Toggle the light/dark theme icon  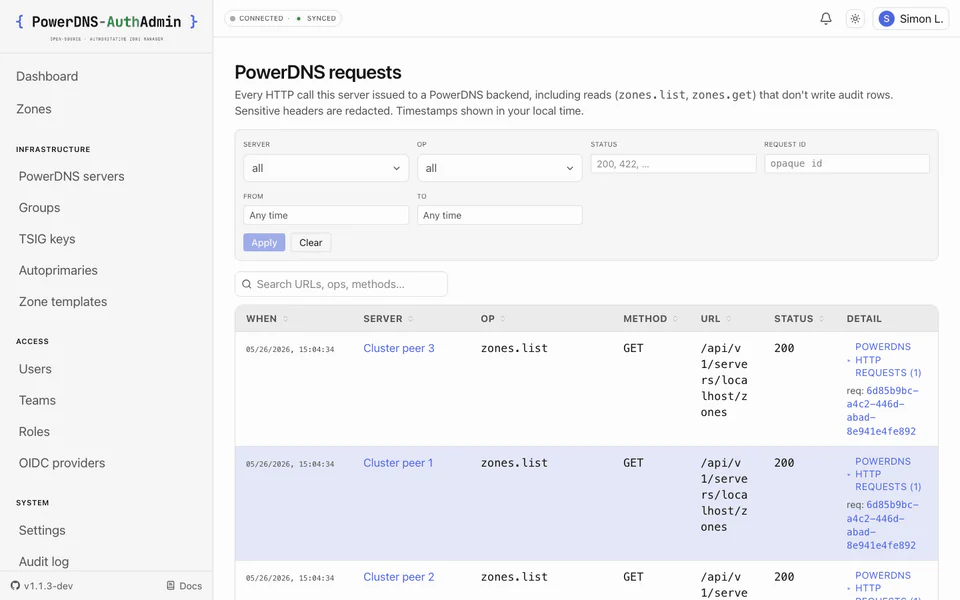point(855,18)
